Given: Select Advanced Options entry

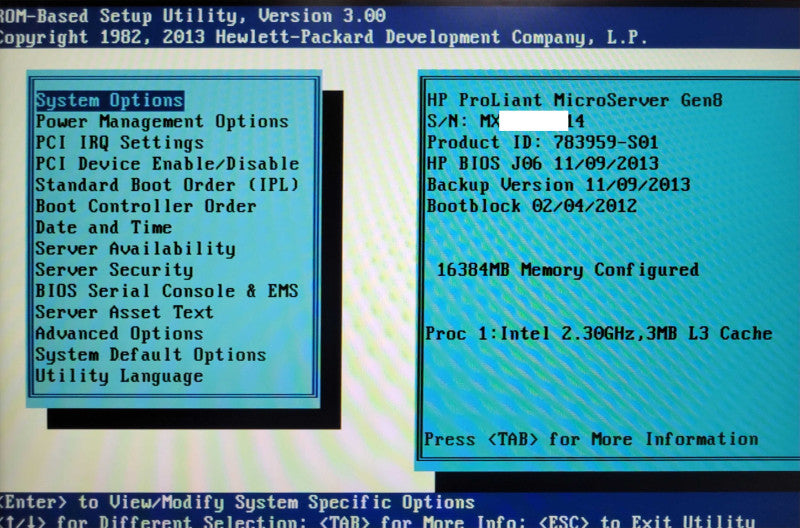Looking at the screenshot, I should (x=119, y=334).
